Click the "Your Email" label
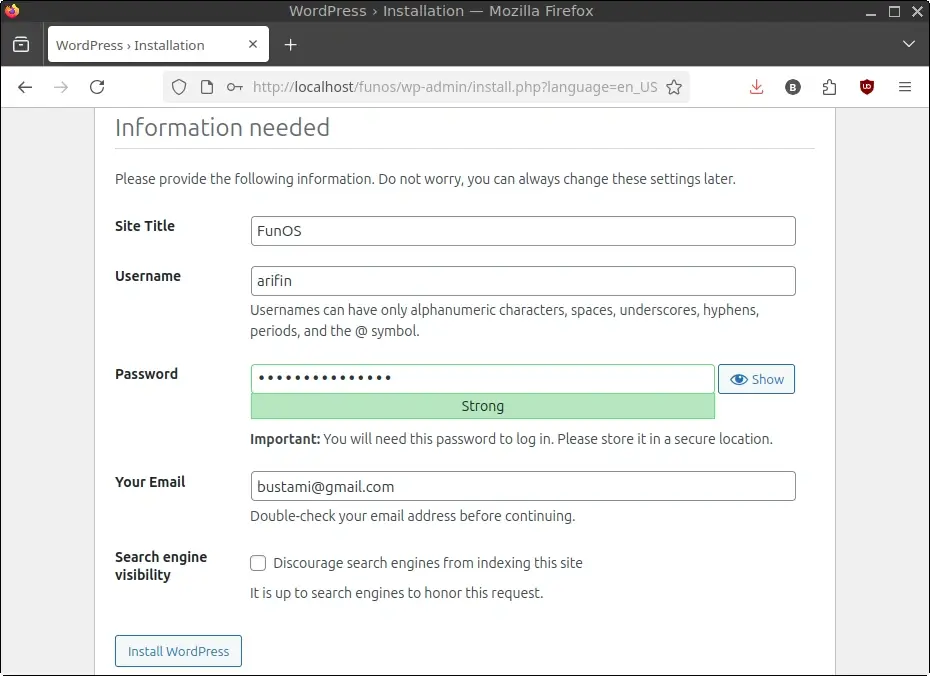The image size is (930, 676). click(x=150, y=482)
